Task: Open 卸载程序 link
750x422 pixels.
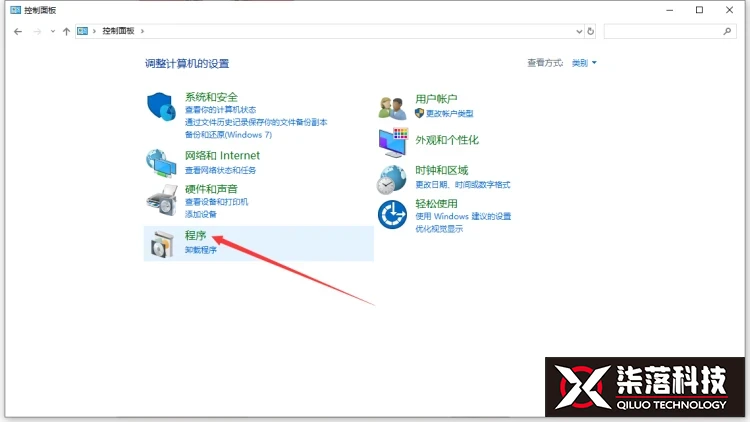Action: [200, 250]
